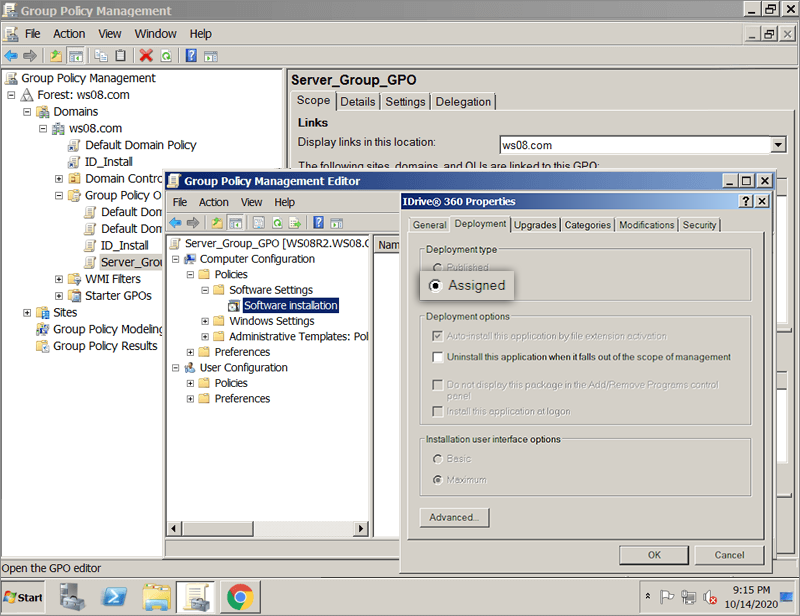Click the Help icon in Editor toolbar
800x616 pixels.
point(318,223)
